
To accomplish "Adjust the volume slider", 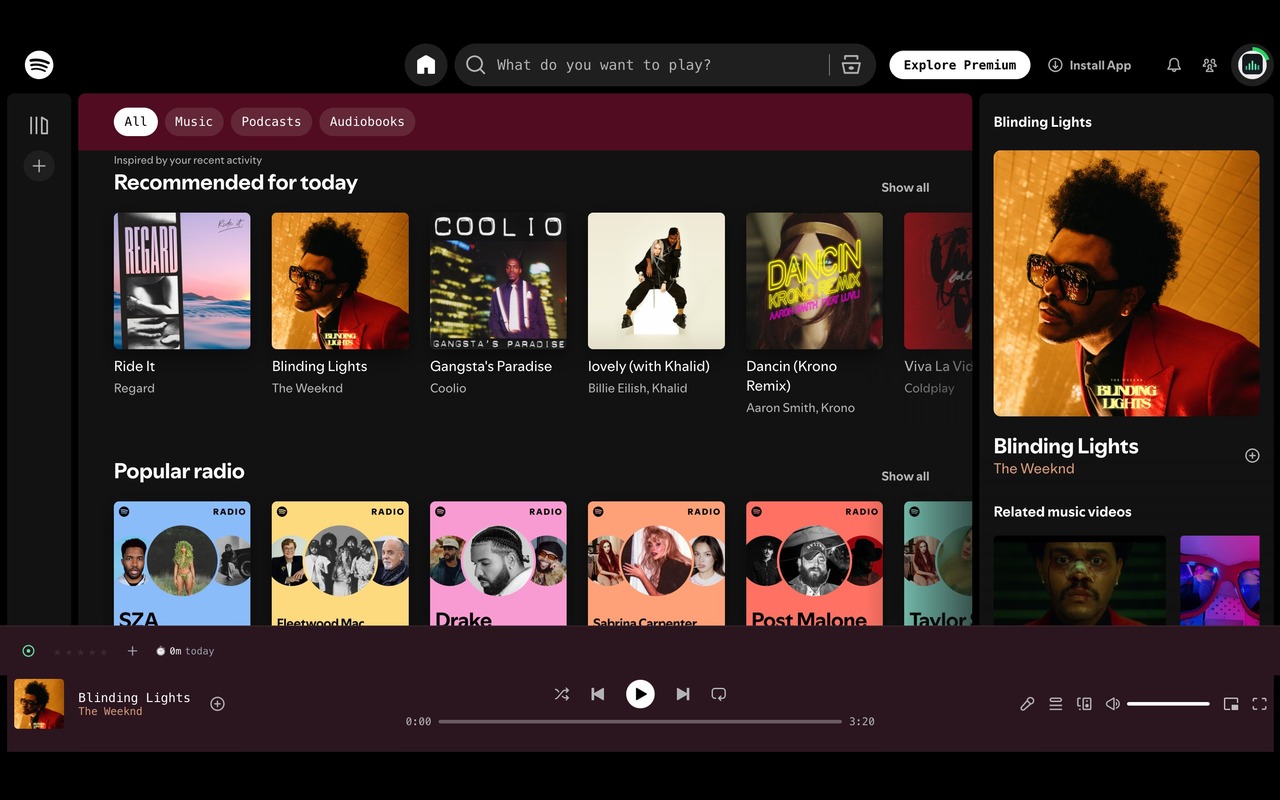I will 1168,704.
